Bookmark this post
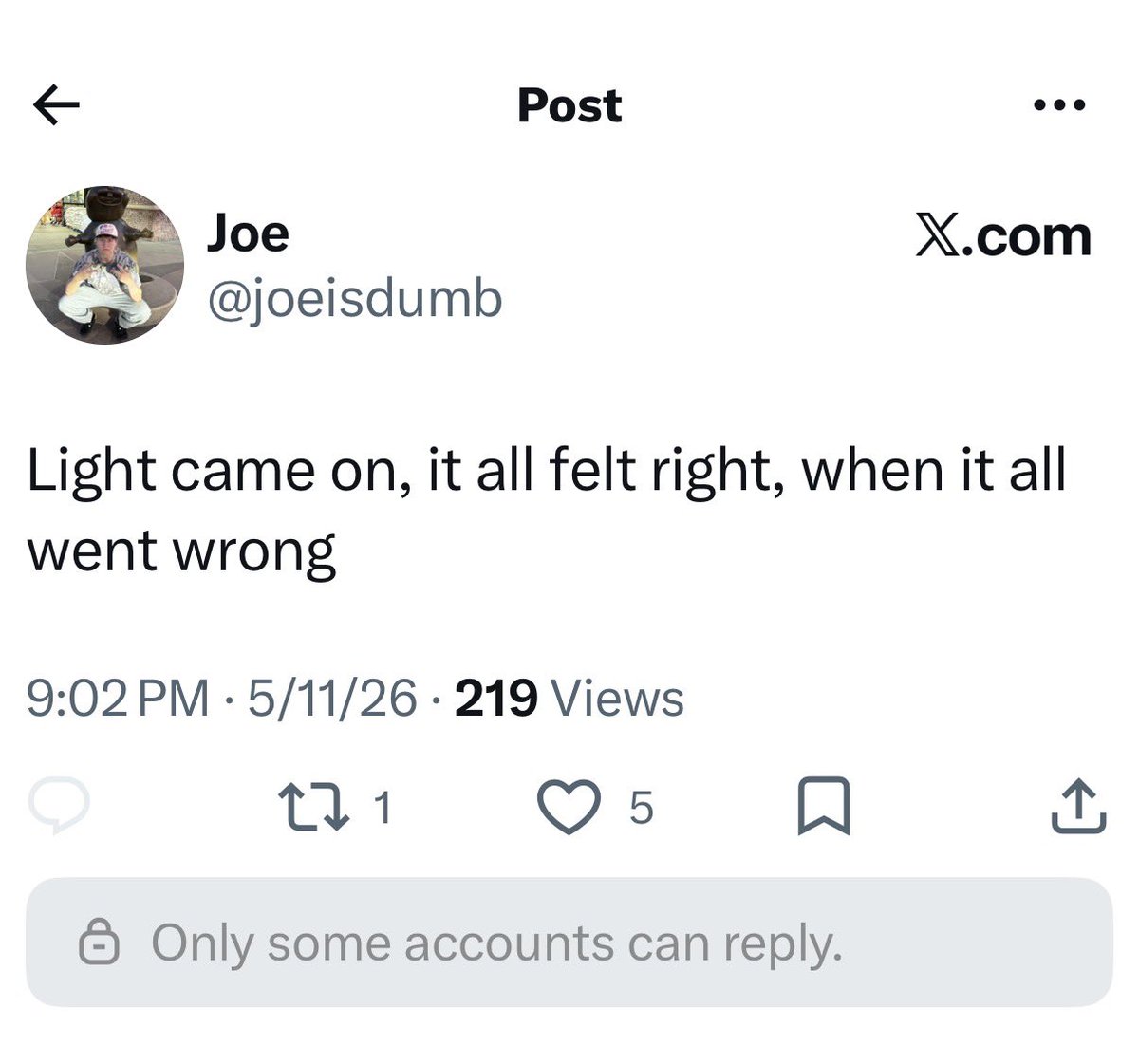The height and width of the screenshot is (1064, 1139). [824, 807]
